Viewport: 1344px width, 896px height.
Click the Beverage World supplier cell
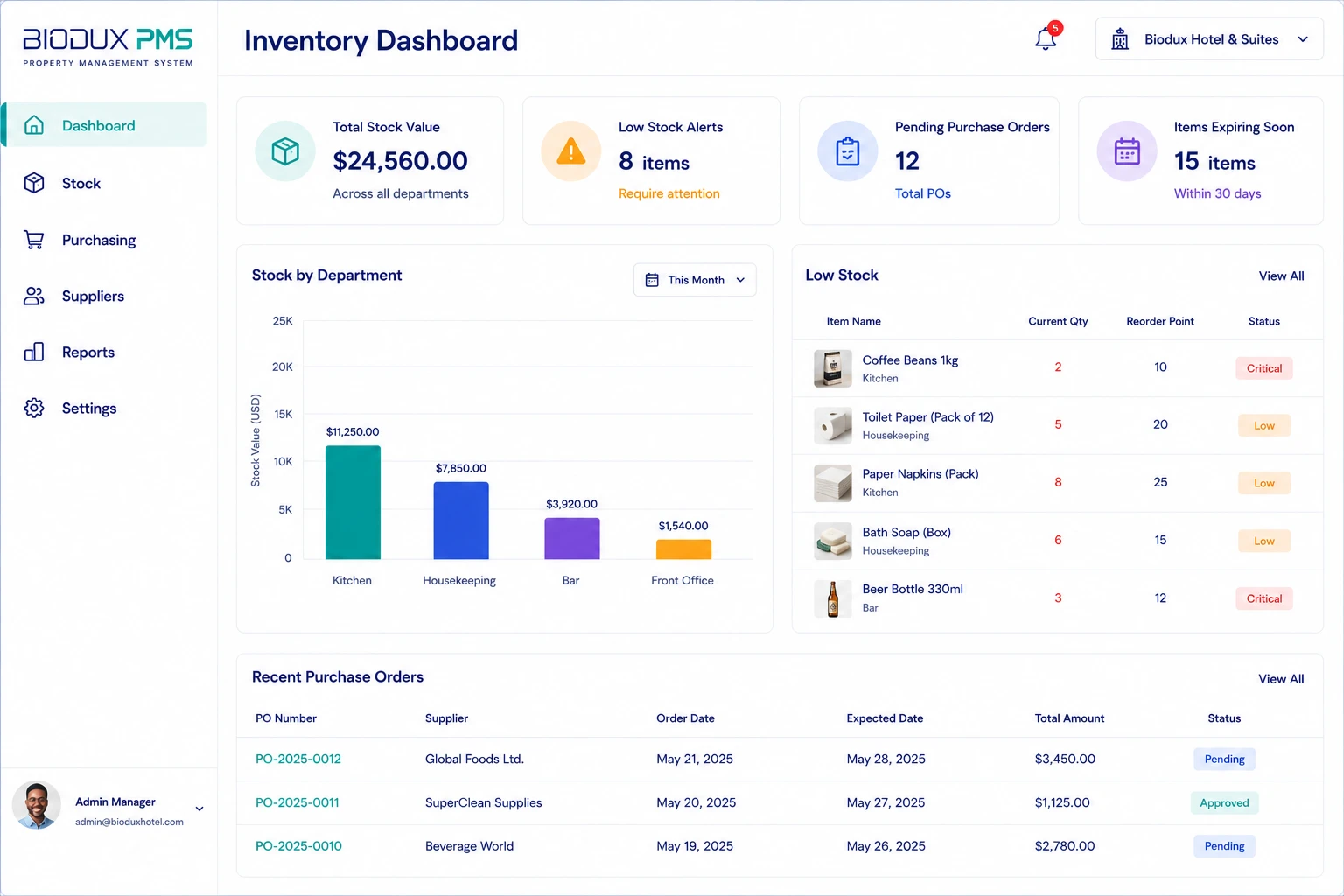(469, 846)
